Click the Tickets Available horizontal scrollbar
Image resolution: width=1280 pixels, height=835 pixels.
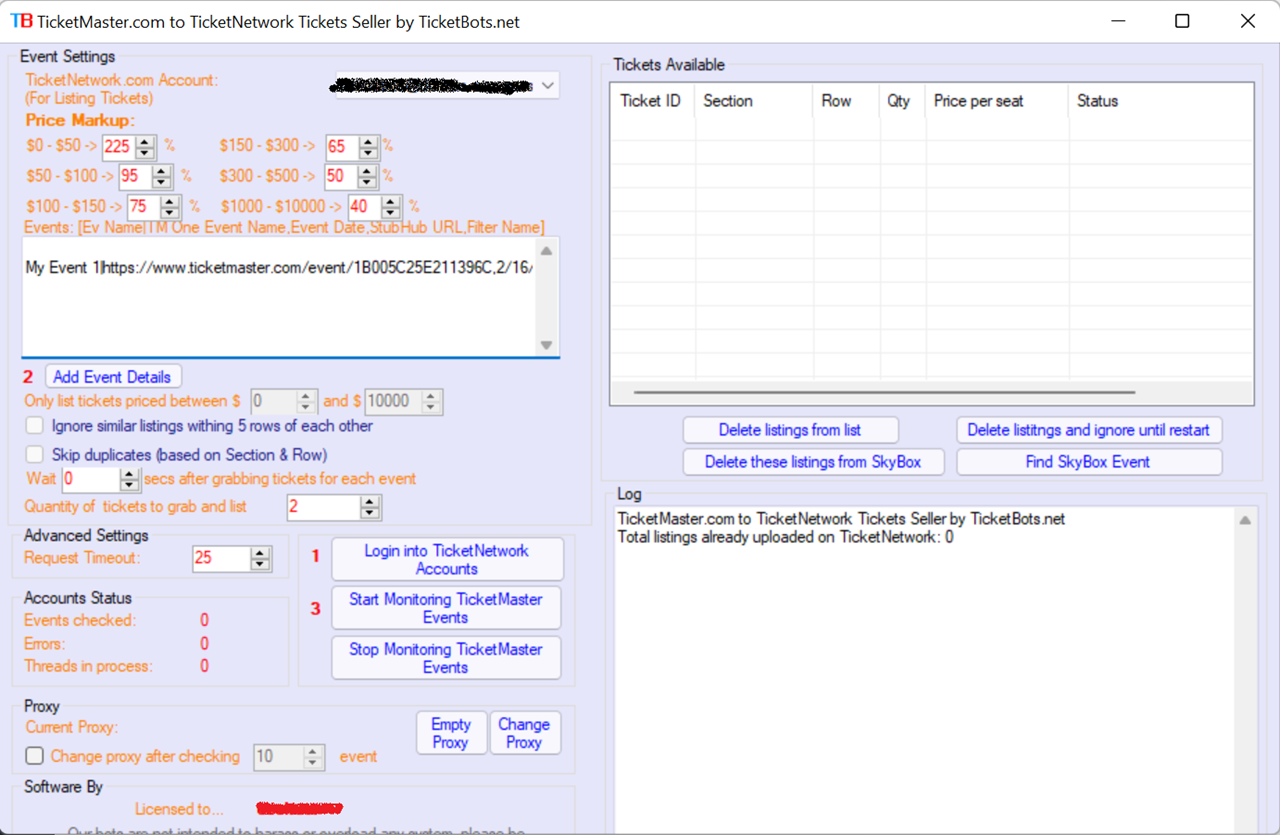tap(885, 393)
